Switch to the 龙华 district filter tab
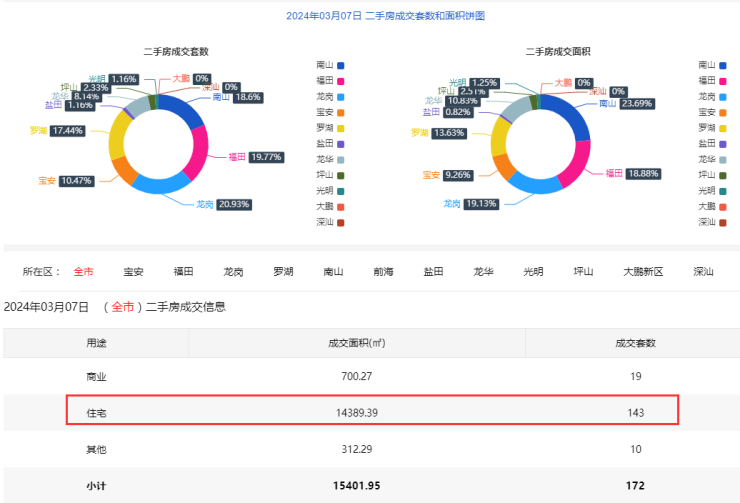The height and width of the screenshot is (503, 740). click(483, 272)
